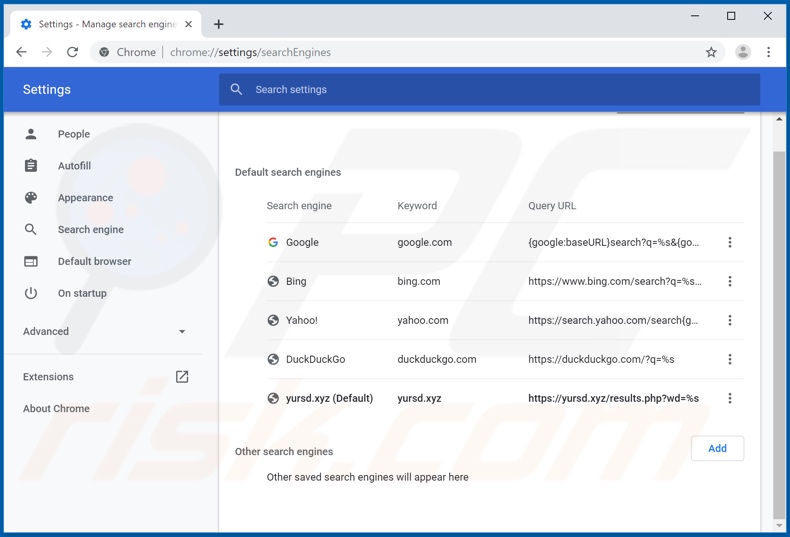Bookmark this page with the star icon
The width and height of the screenshot is (790, 537).
[711, 52]
